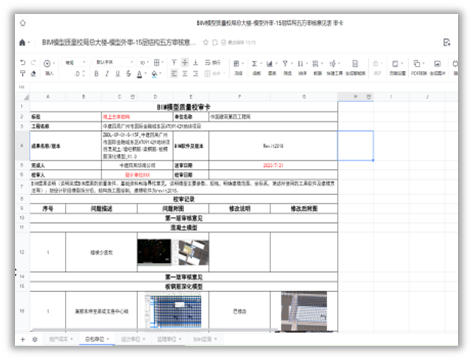Open the font family dropdown
The image size is (473, 360).
[114, 63]
